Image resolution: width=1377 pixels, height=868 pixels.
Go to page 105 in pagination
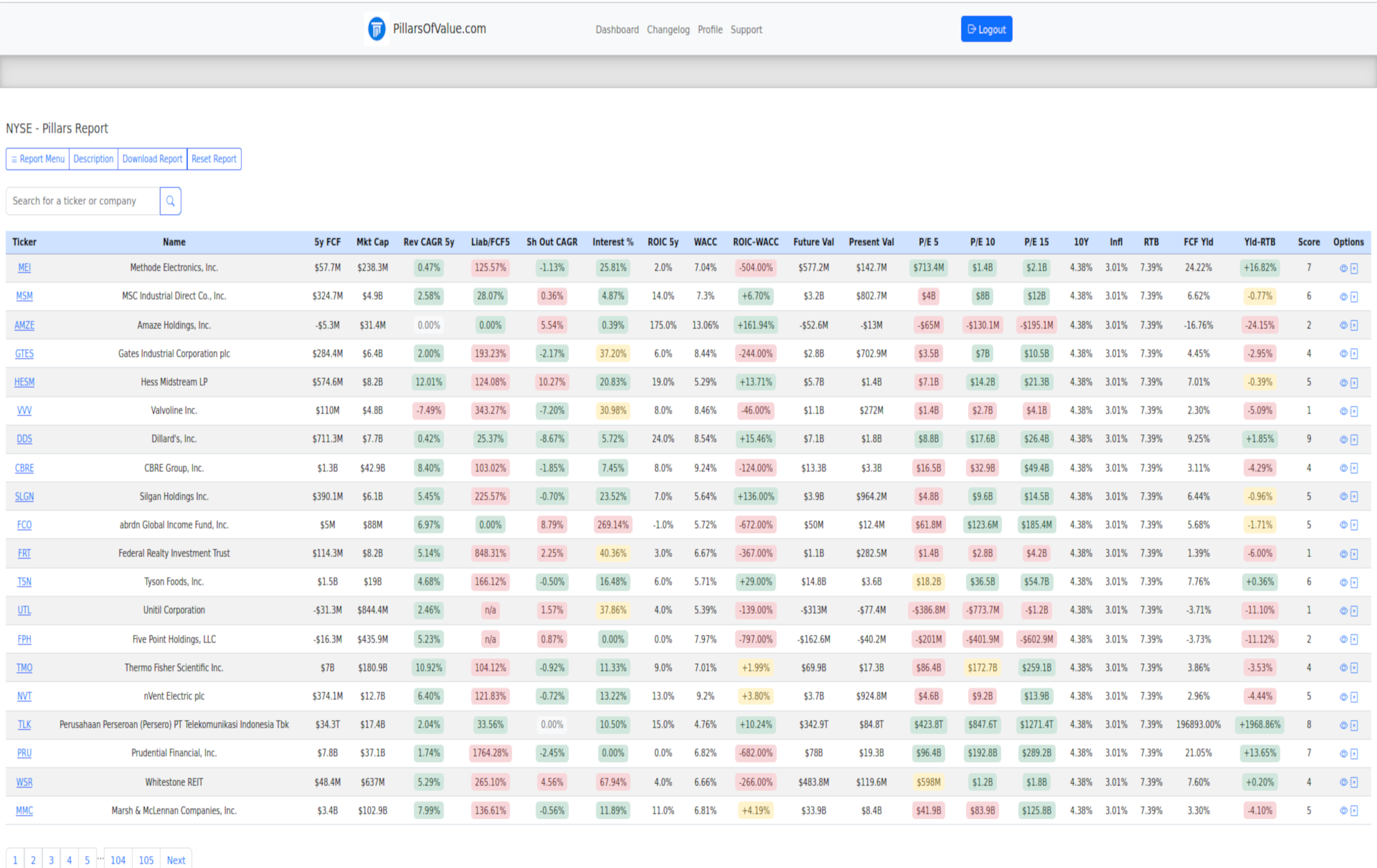146,860
